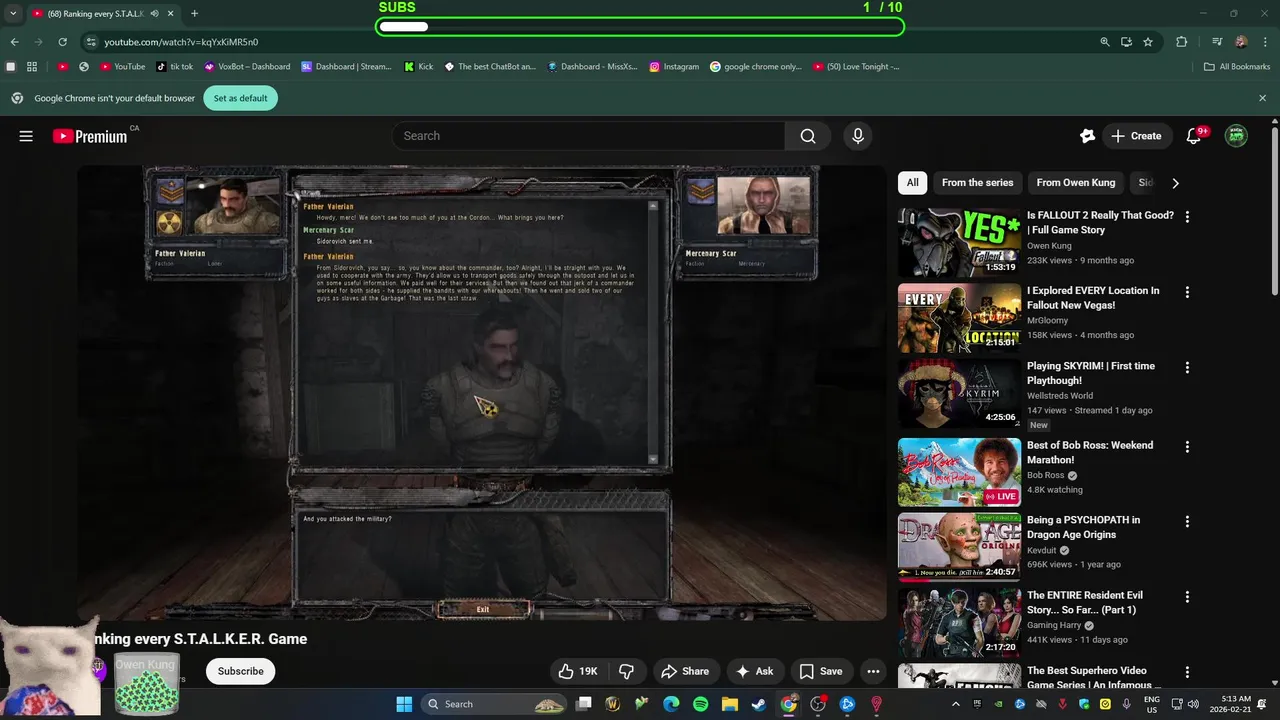Open the YouTube bookmark

click(122, 67)
